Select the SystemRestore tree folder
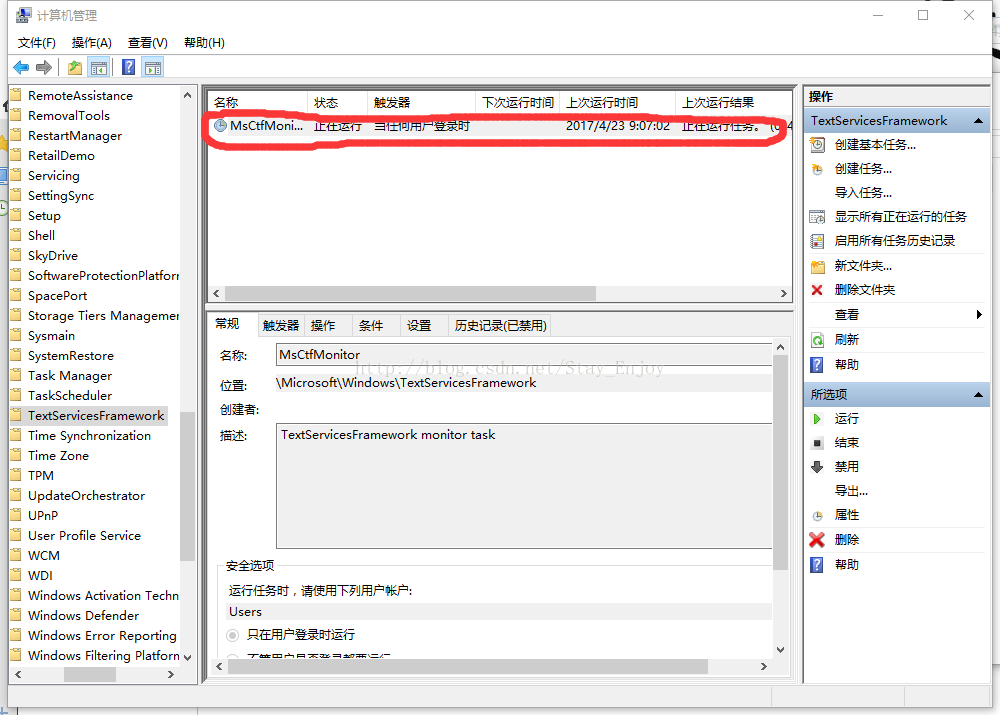Screen dimensions: 1000x715 [x=71, y=355]
